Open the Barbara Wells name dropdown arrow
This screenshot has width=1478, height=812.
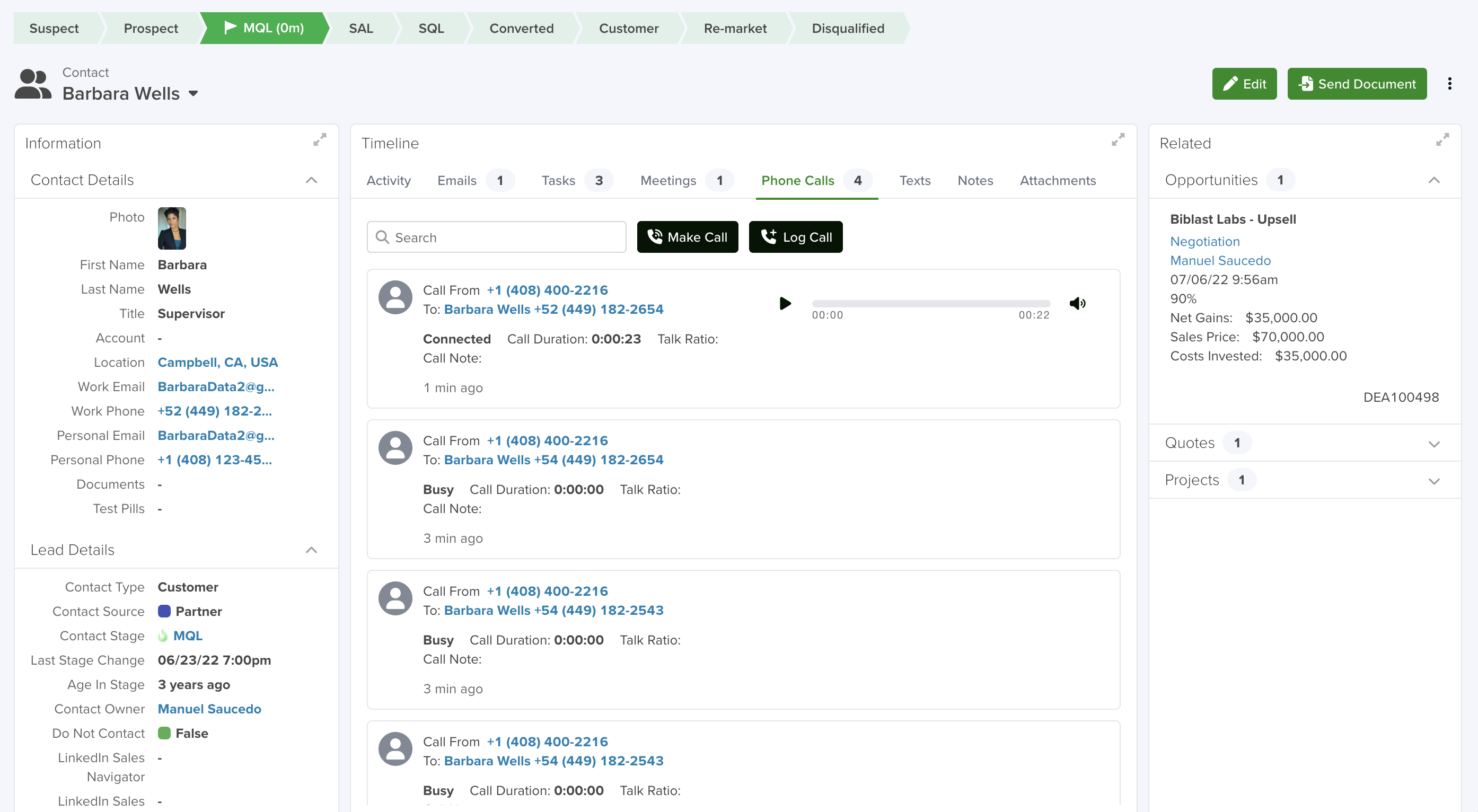click(x=193, y=93)
